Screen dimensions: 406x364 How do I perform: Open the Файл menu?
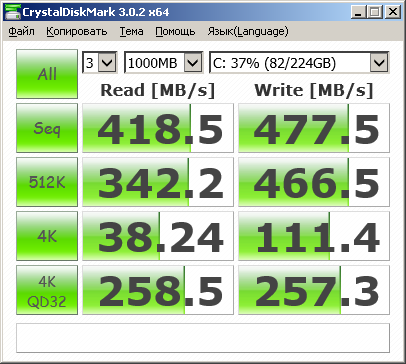click(21, 31)
